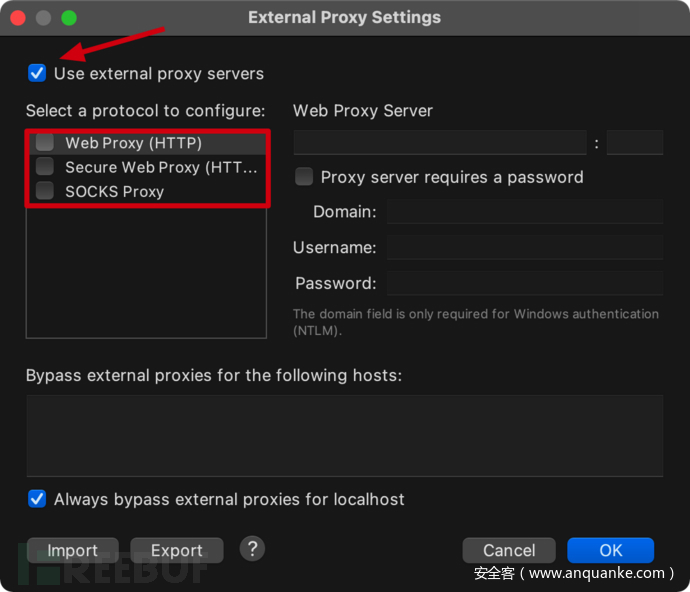Screen dimensions: 690x592
Task: Confirm settings with the OK button
Action: click(610, 550)
